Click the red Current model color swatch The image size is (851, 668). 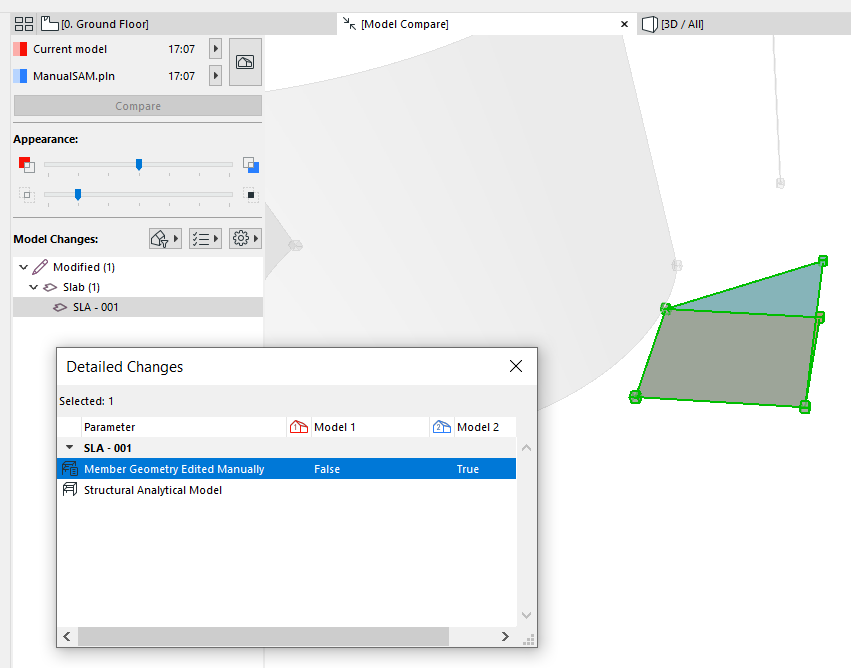click(20, 49)
